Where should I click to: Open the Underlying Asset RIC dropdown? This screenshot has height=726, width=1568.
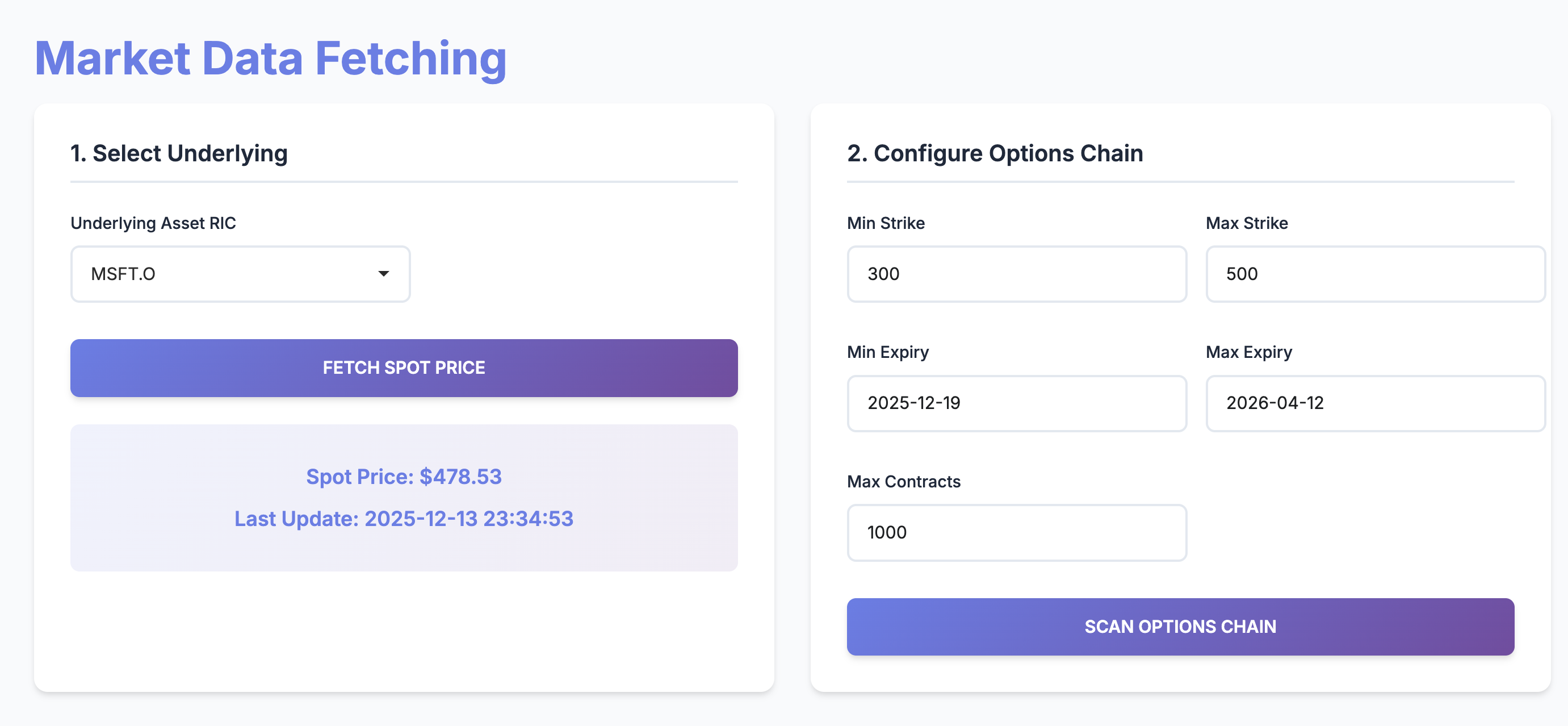click(x=241, y=274)
